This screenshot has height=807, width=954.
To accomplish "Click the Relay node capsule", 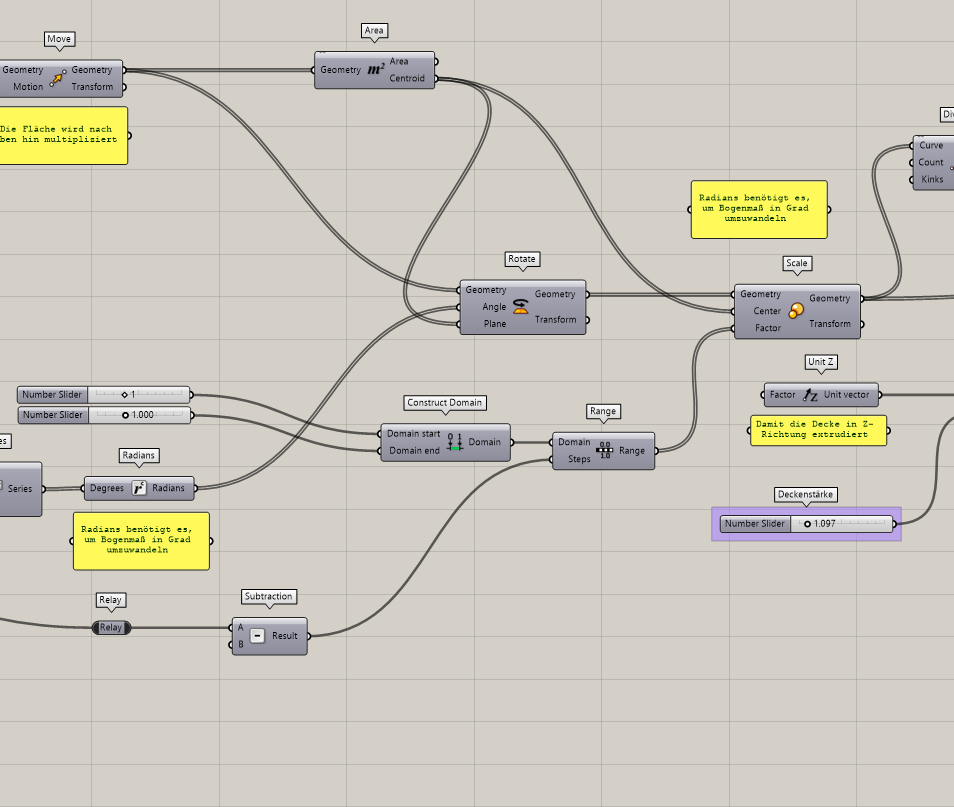I will click(111, 627).
